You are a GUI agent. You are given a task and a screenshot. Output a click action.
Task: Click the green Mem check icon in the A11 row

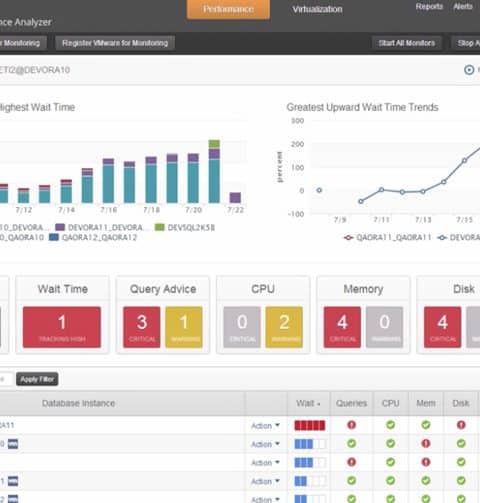pos(426,425)
